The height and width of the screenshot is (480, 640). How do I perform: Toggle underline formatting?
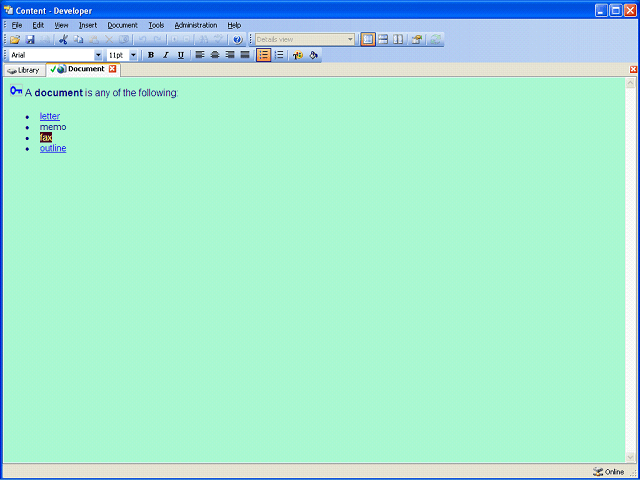click(x=181, y=55)
